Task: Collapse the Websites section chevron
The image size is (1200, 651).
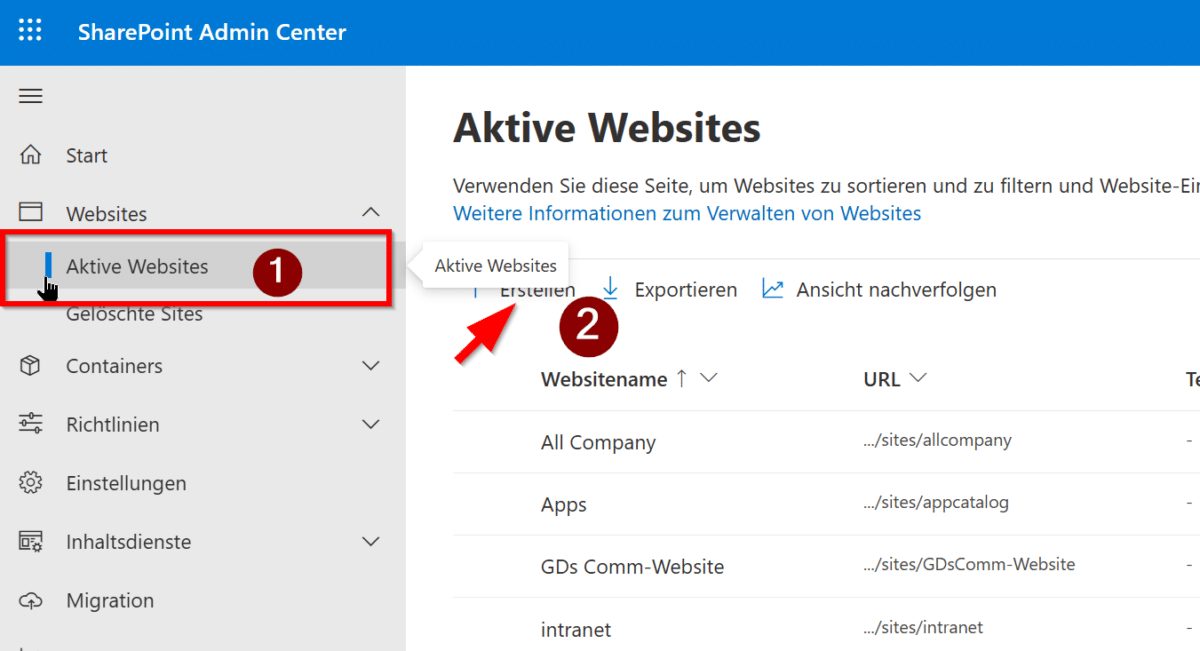Action: (371, 213)
